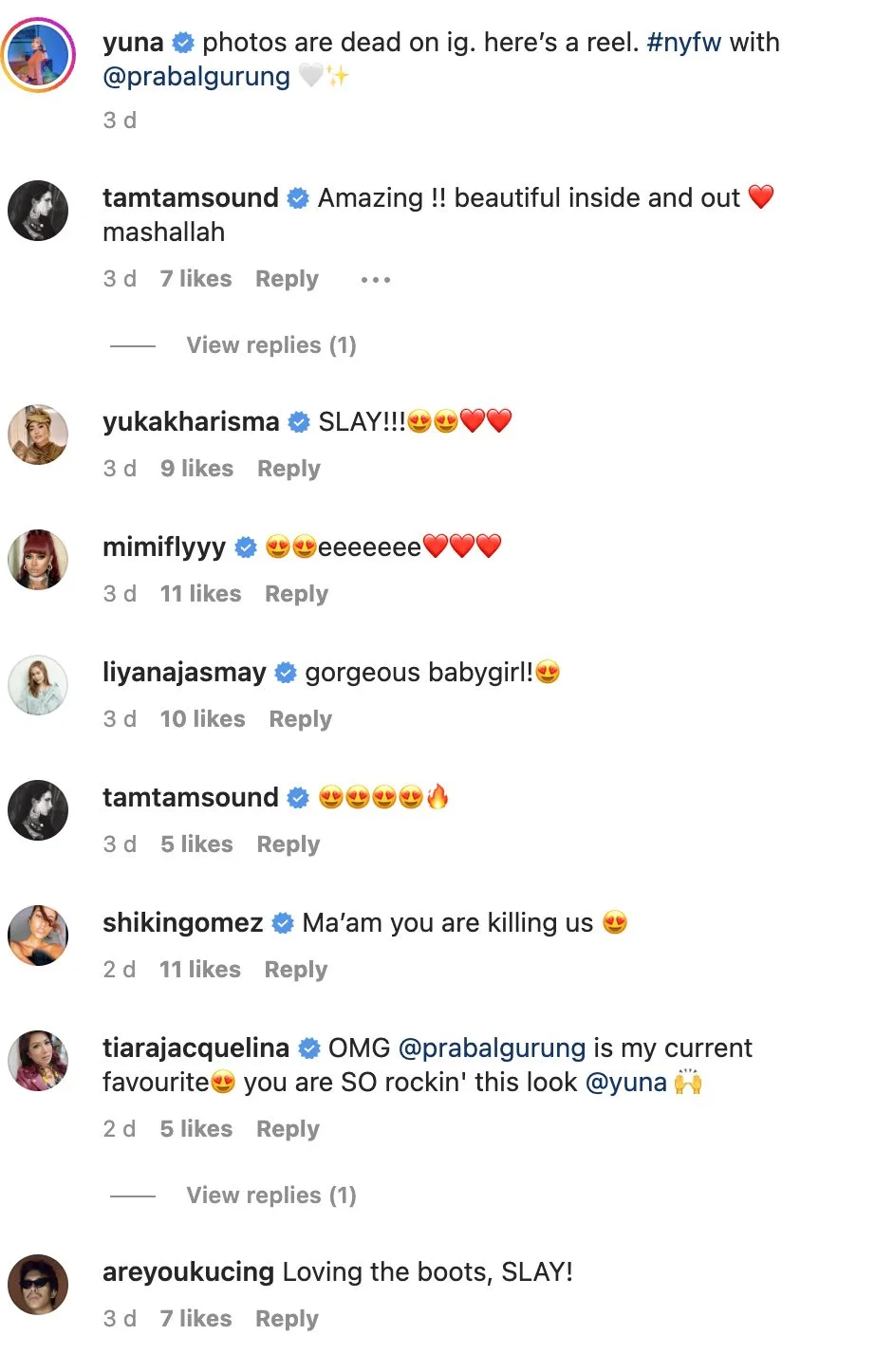Click areyoukucing's profile avatar
The height and width of the screenshot is (1372, 875).
click(38, 1285)
